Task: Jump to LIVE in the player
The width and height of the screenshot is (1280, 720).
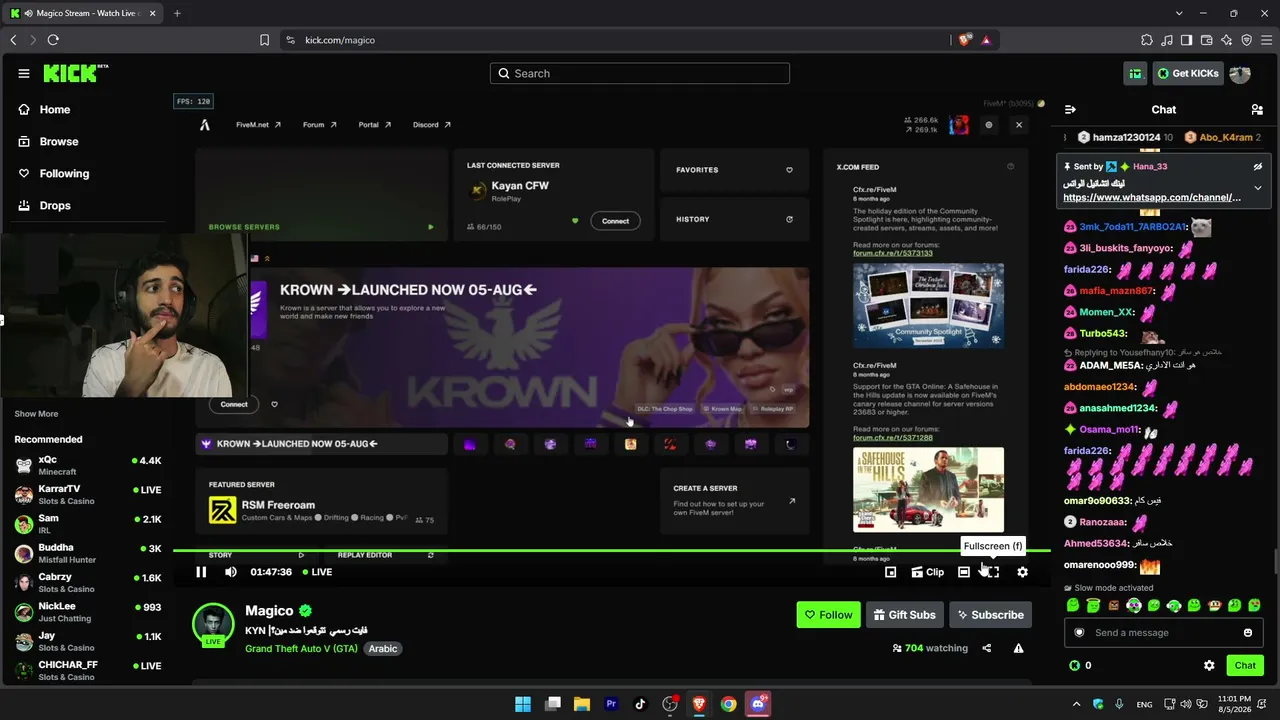Action: coord(316,572)
